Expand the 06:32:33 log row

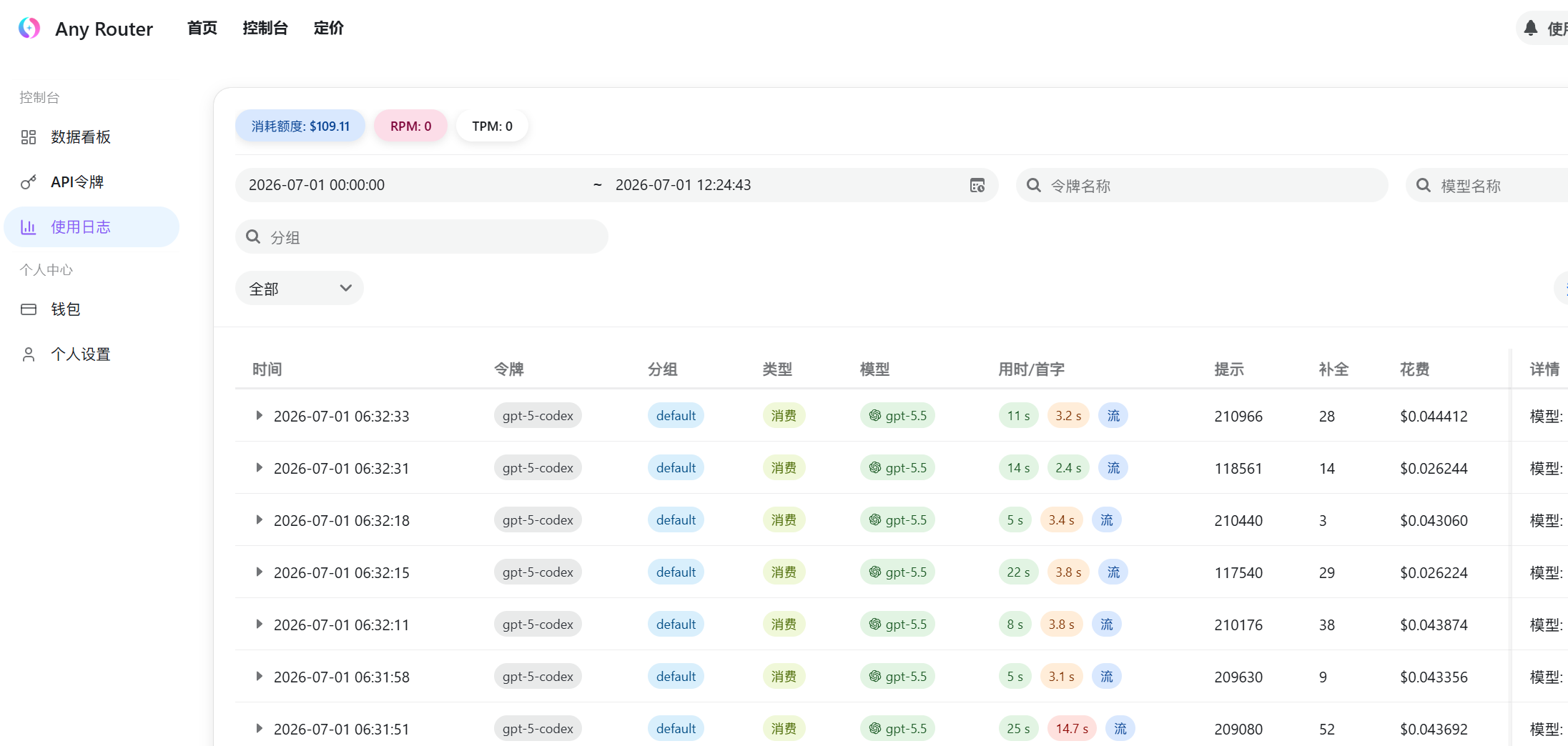click(x=259, y=415)
